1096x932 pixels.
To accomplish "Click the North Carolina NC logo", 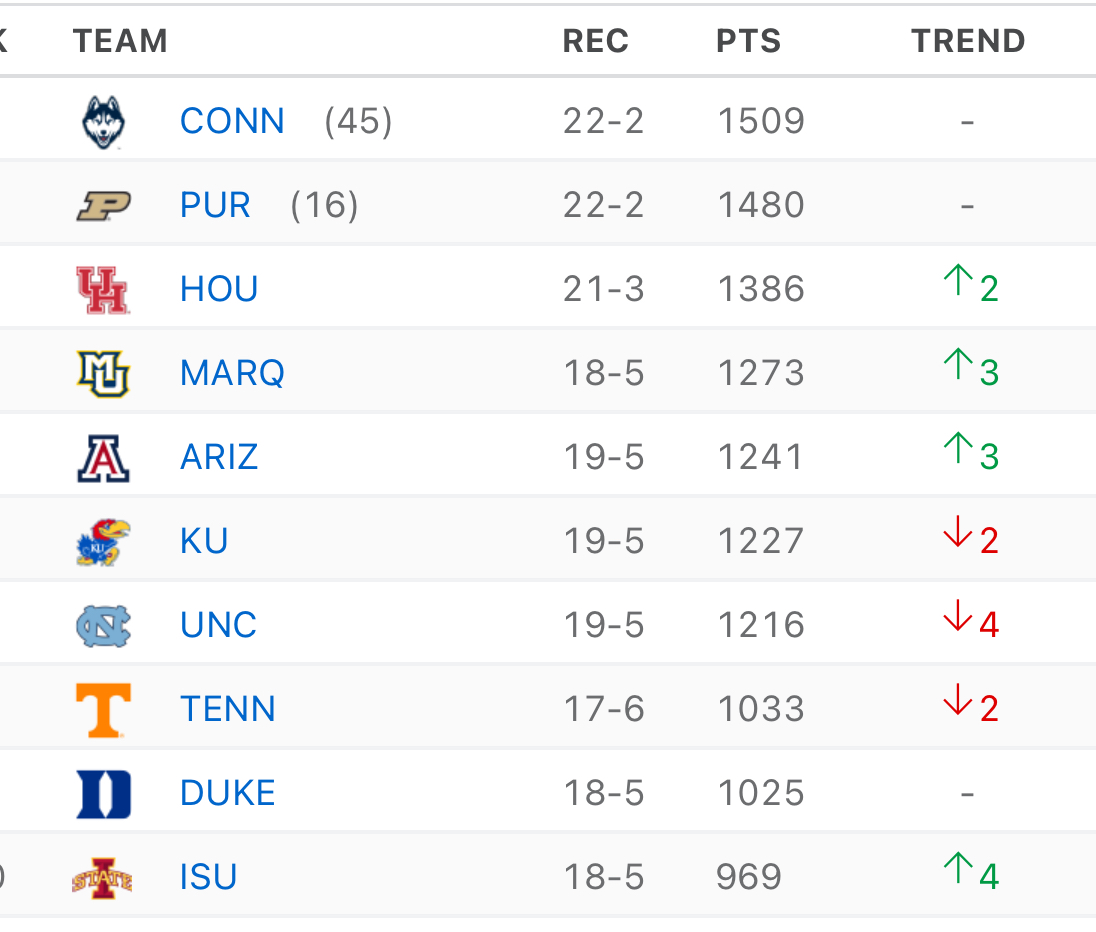I will (x=103, y=626).
